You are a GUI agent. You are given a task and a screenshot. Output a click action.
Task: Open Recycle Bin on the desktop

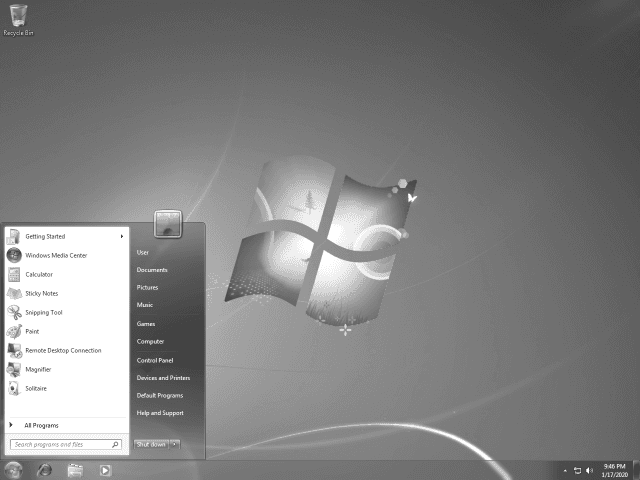coord(18,18)
